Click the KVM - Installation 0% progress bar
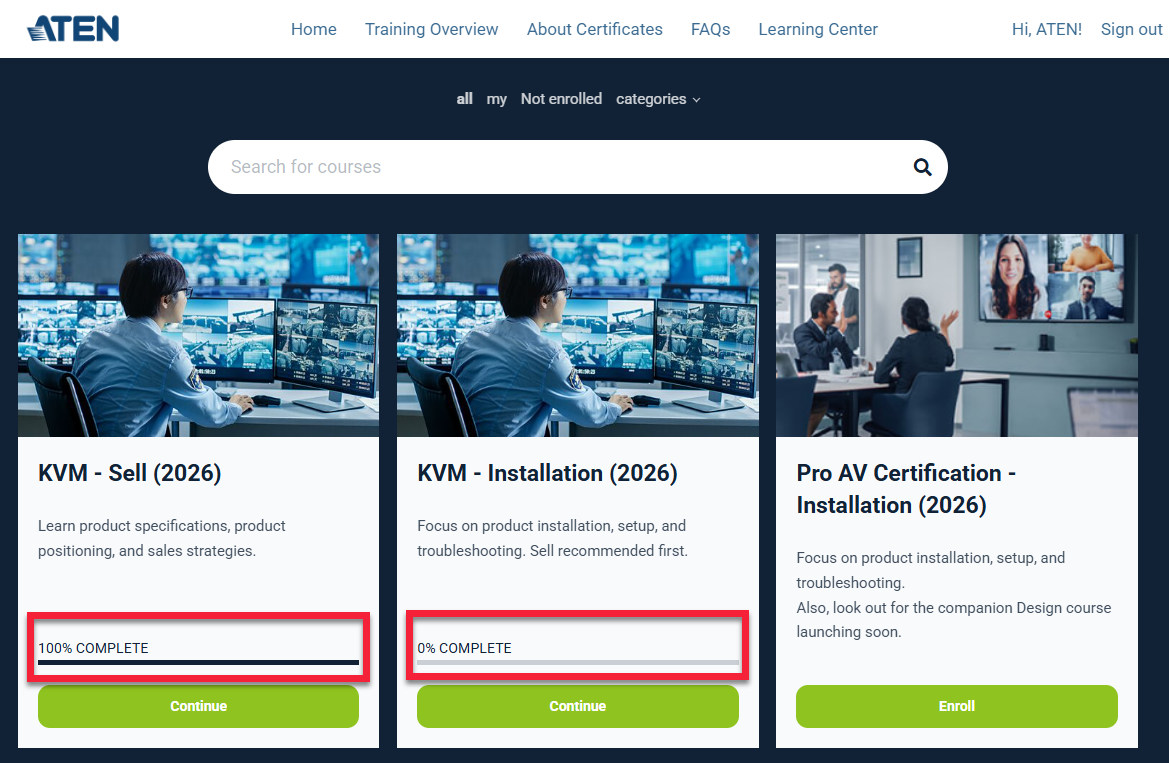Screen dimensions: 1169x763 [x=577, y=662]
